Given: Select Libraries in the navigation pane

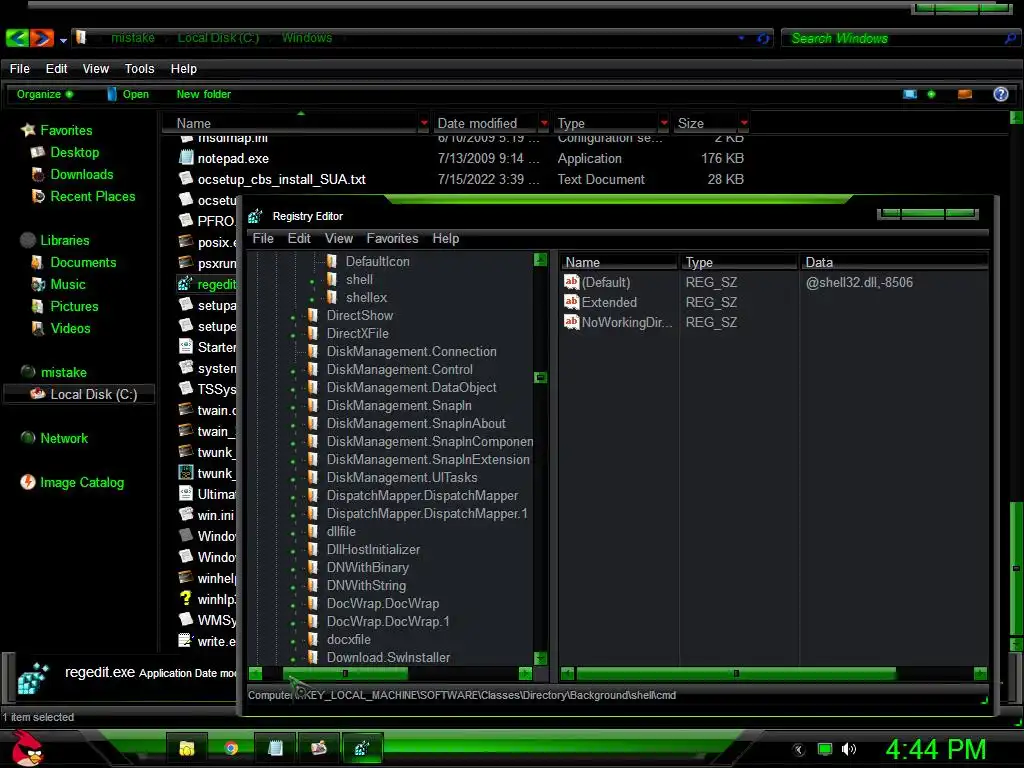Looking at the screenshot, I should pos(65,240).
